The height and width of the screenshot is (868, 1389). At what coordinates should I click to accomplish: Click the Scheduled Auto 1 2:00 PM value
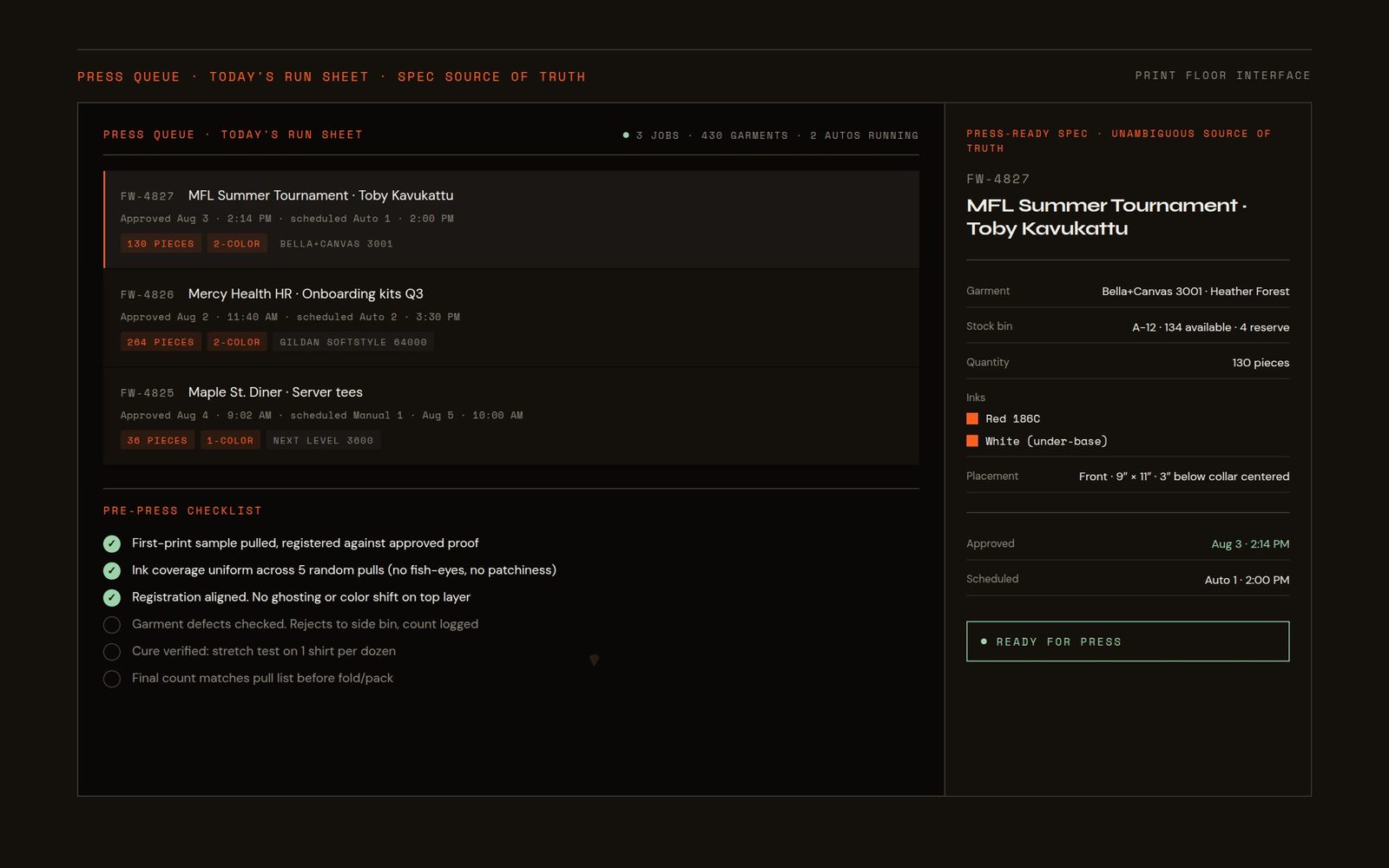tap(1247, 580)
